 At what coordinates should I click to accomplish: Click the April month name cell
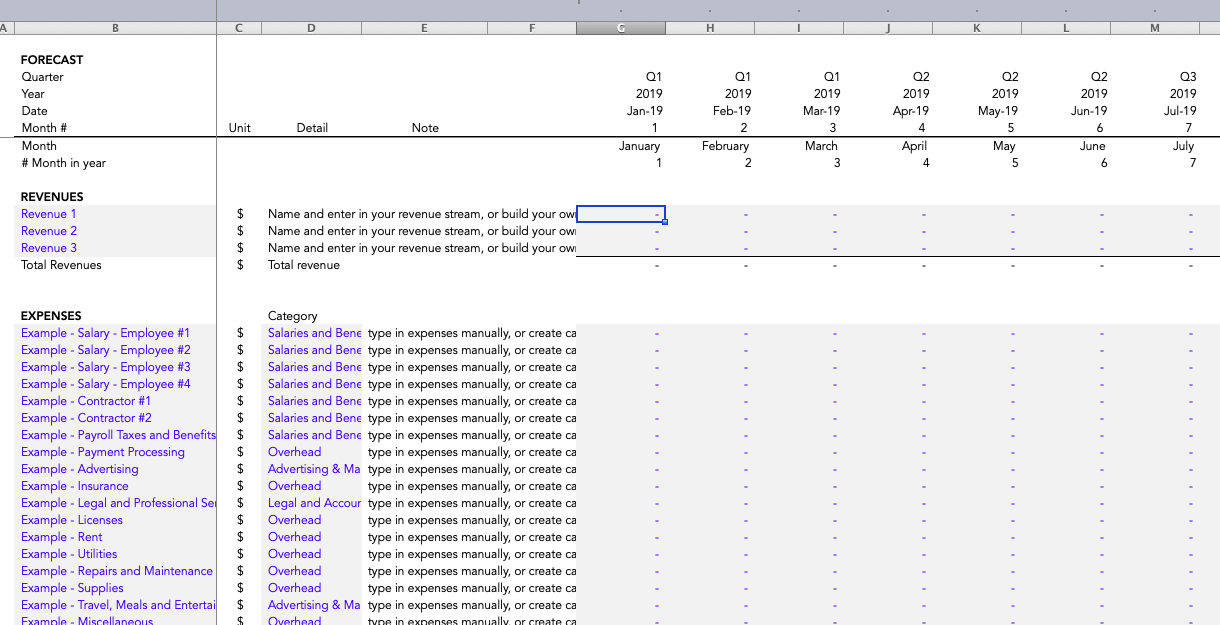pos(914,146)
